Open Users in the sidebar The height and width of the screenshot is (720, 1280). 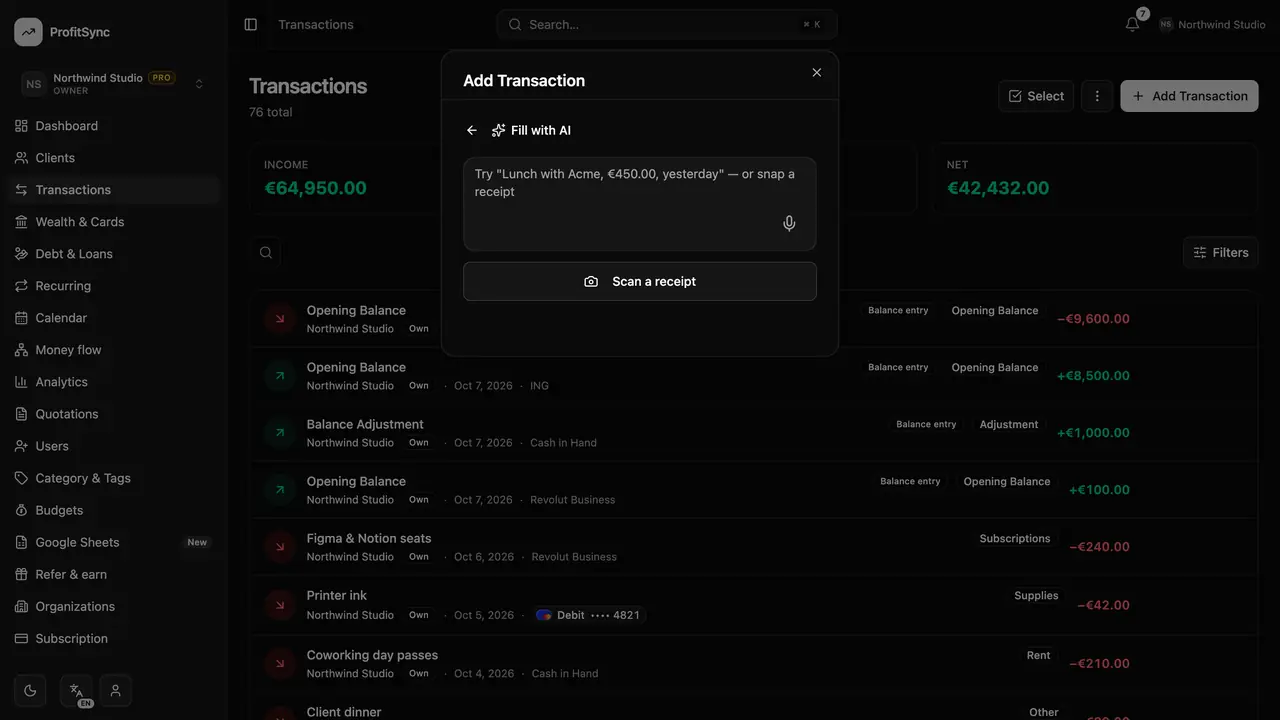click(x=113, y=446)
